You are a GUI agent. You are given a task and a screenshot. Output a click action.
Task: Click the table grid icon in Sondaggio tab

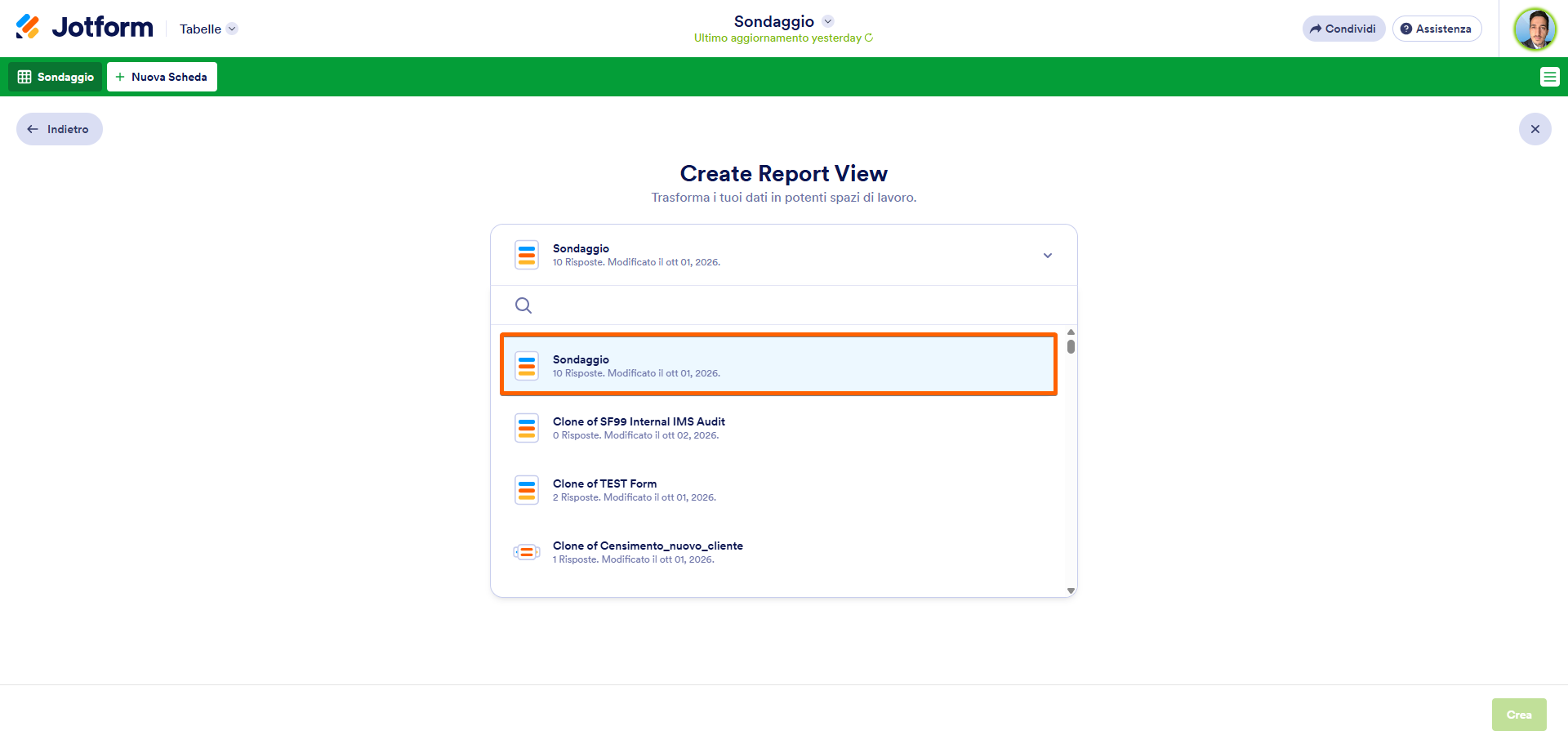coord(24,77)
